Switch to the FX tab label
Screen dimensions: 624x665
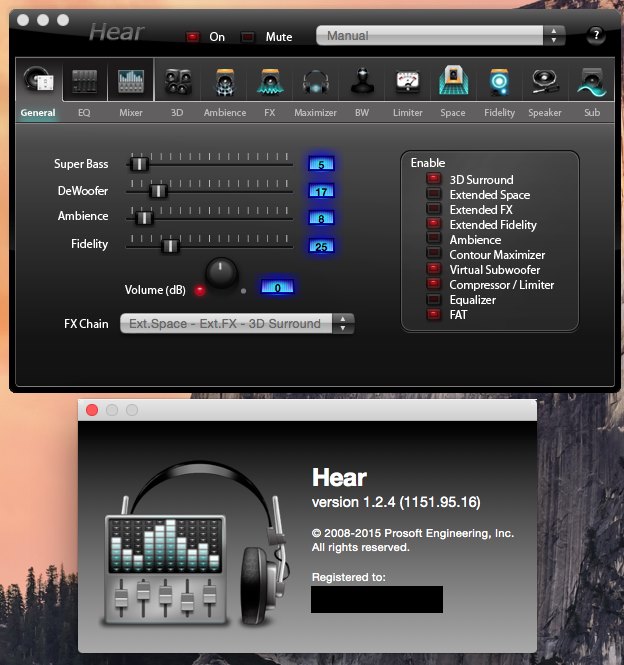coord(269,113)
